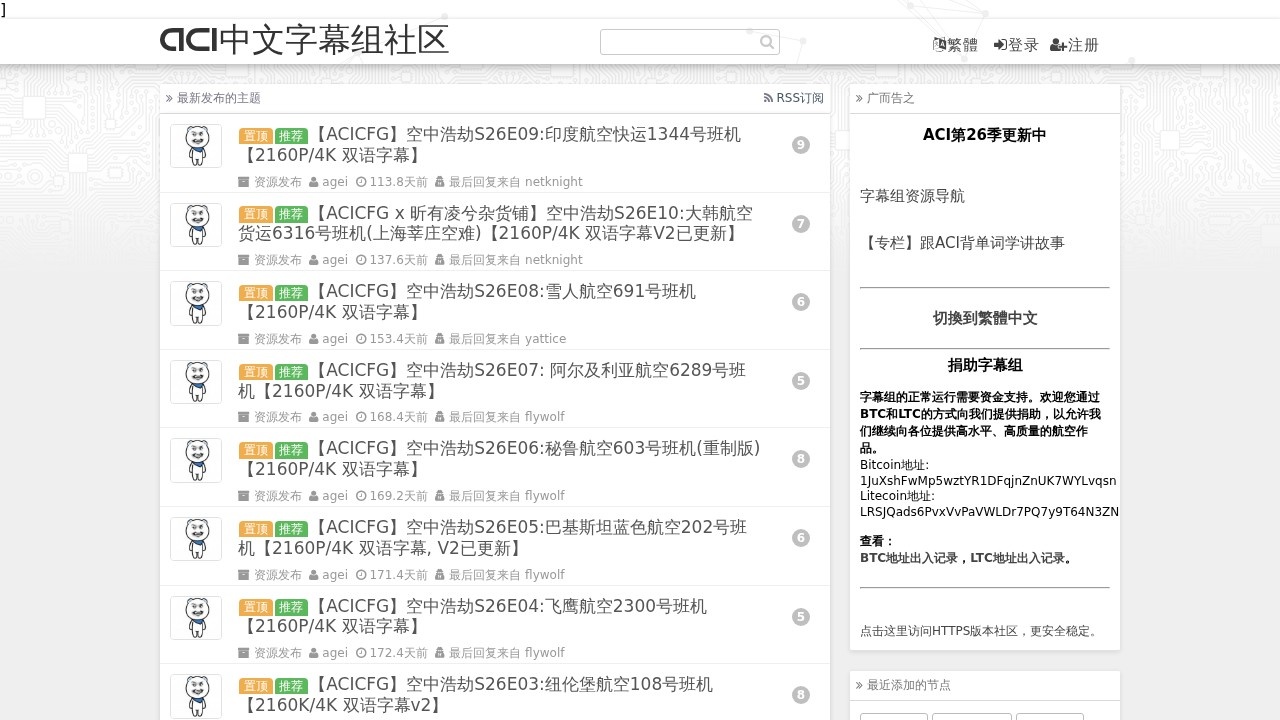Click reply count 9 on S26E09
1280x720 pixels.
point(801,145)
